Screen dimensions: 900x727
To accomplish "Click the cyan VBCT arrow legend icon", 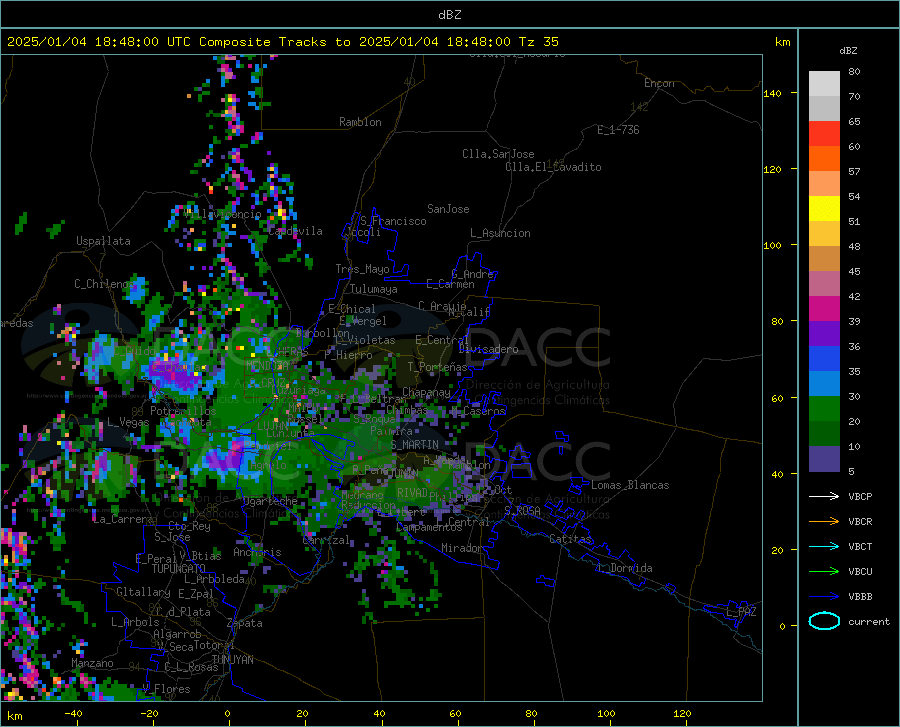I will click(x=824, y=546).
